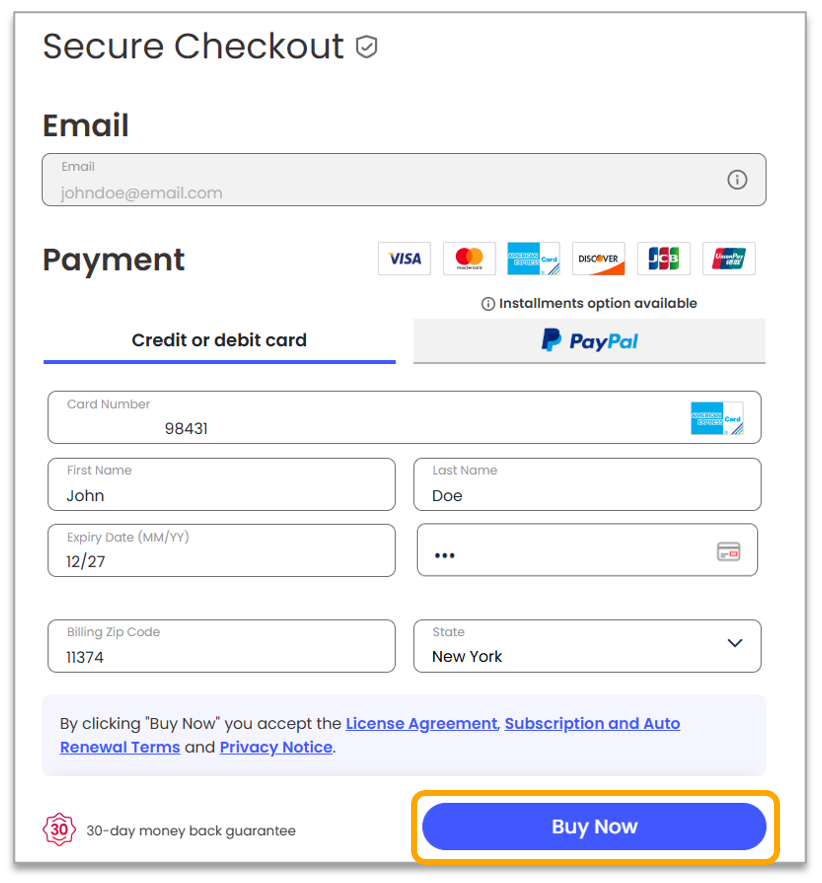Open Subscription and Auto Renewal Terms link
Image resolution: width=822 pixels, height=883 pixels.
592,724
